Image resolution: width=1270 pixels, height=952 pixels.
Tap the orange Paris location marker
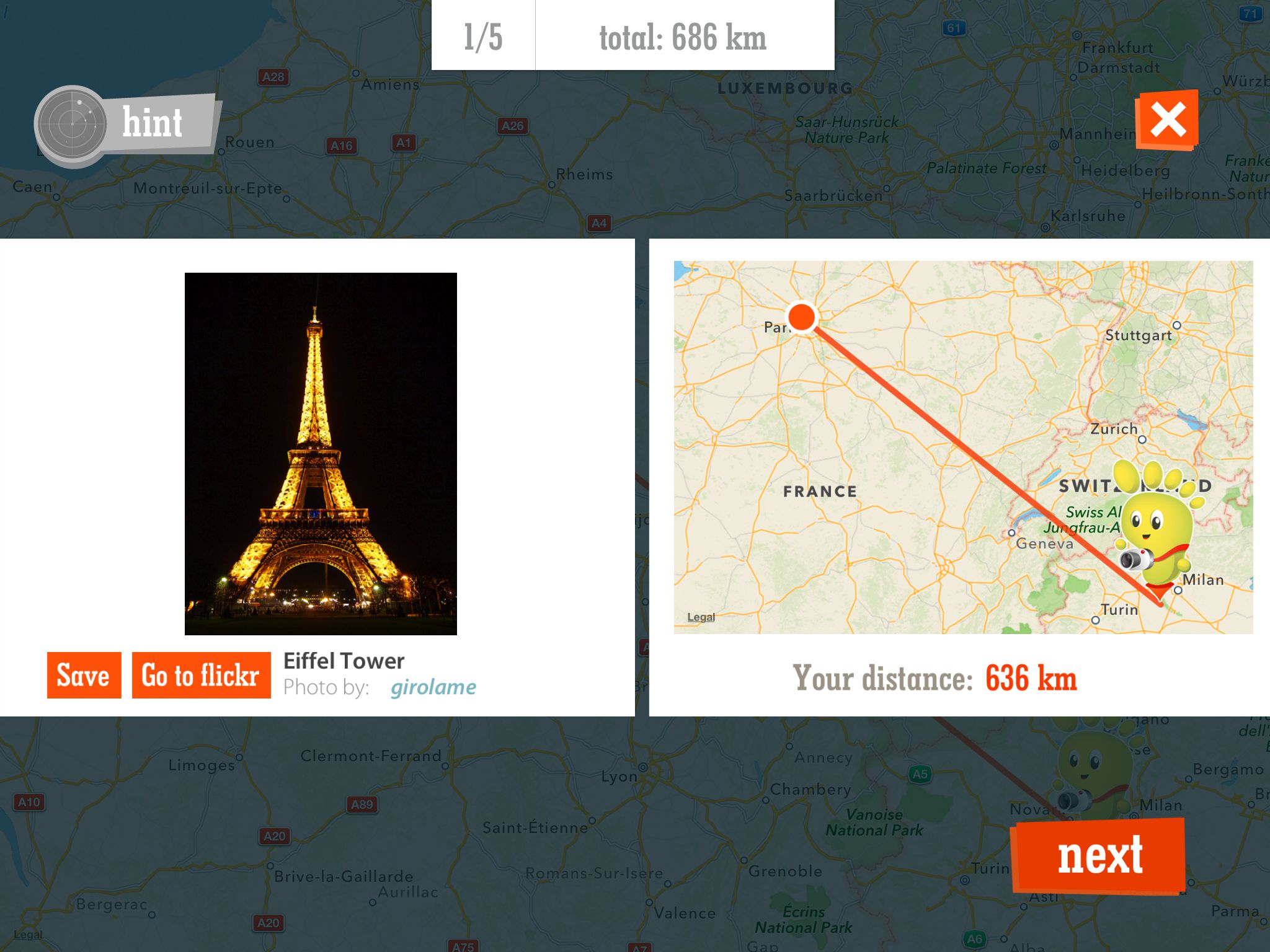802,317
